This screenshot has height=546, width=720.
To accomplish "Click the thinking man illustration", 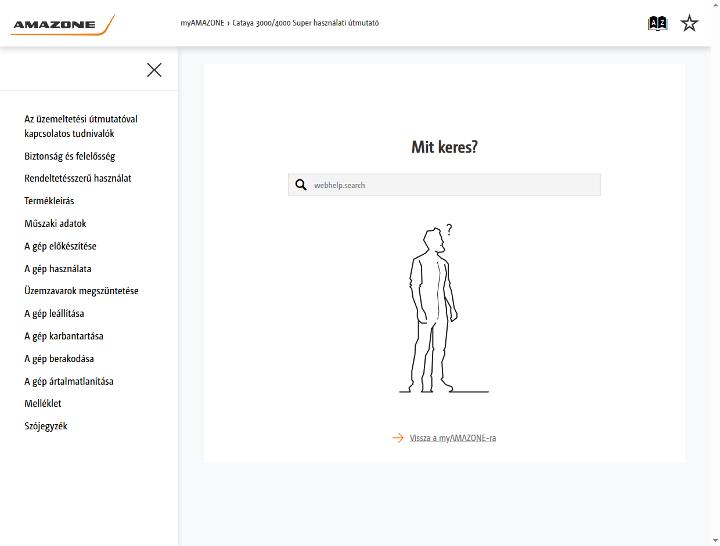I will click(x=439, y=309).
